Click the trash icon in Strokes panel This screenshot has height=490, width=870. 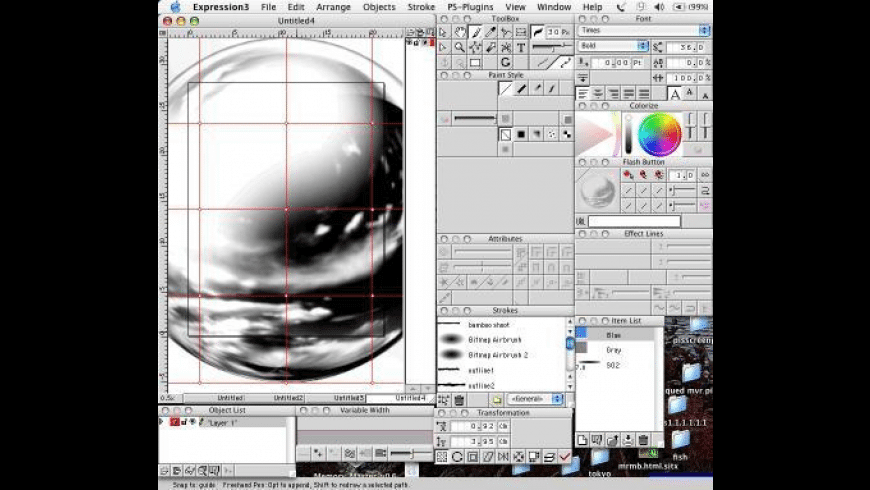pos(459,400)
